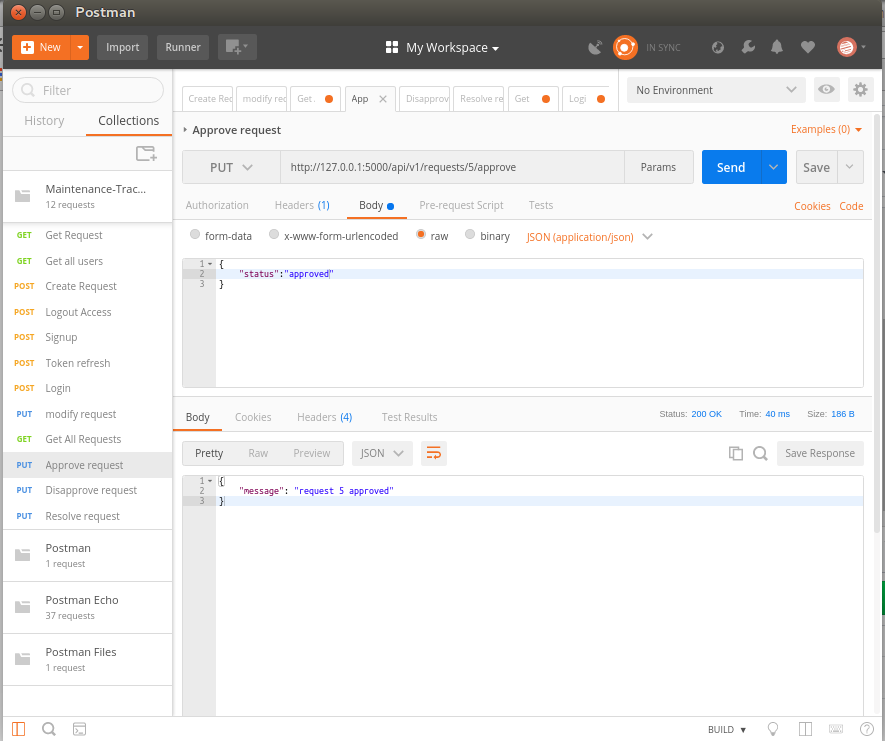This screenshot has height=741, width=885.
Task: Open manage environments gear icon
Action: pyautogui.click(x=860, y=90)
